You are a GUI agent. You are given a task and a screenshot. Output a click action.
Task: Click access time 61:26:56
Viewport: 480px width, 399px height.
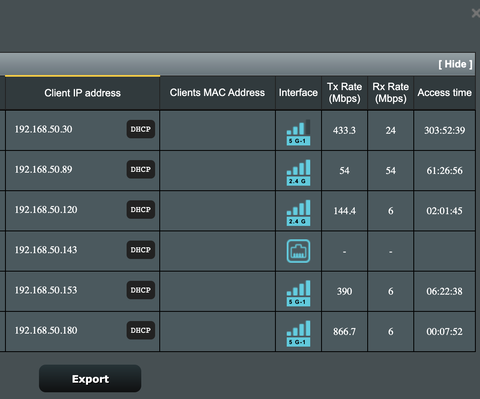[x=444, y=171]
